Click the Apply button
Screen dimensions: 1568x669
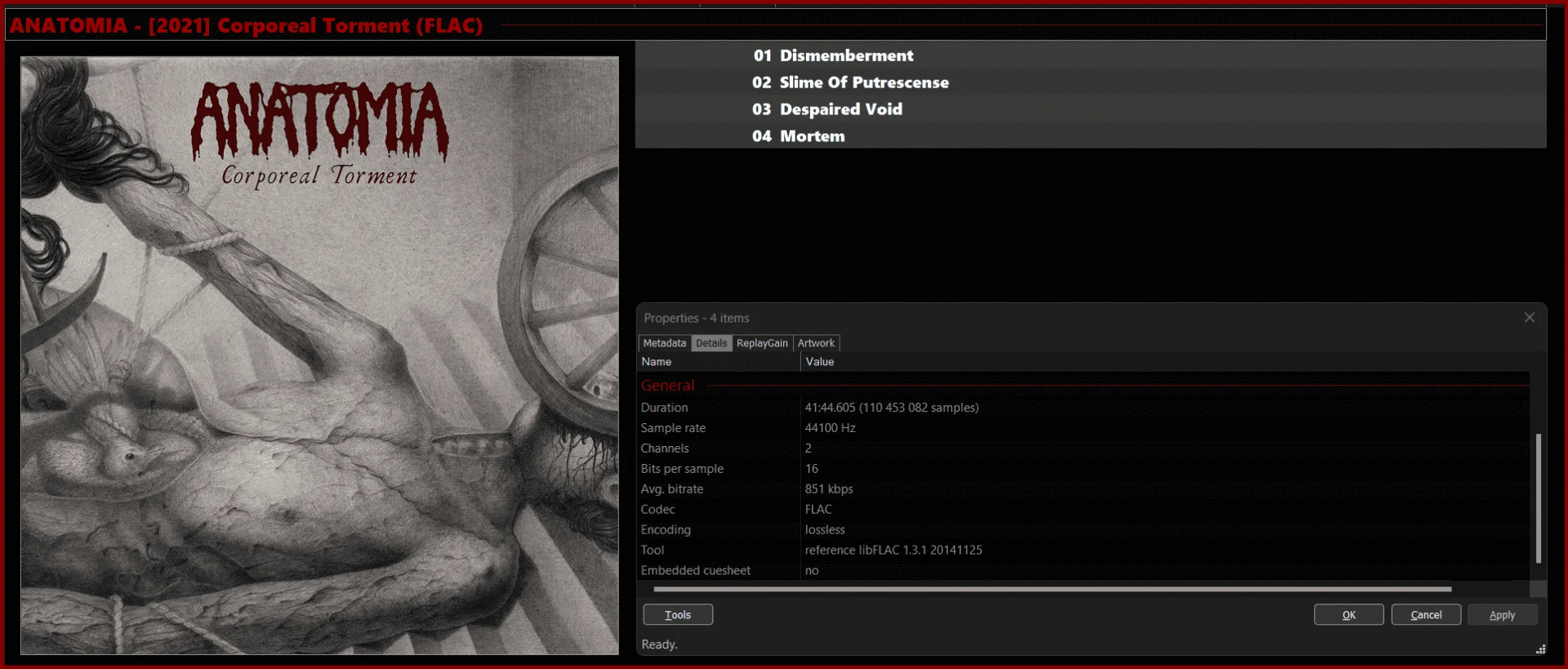[x=1502, y=614]
